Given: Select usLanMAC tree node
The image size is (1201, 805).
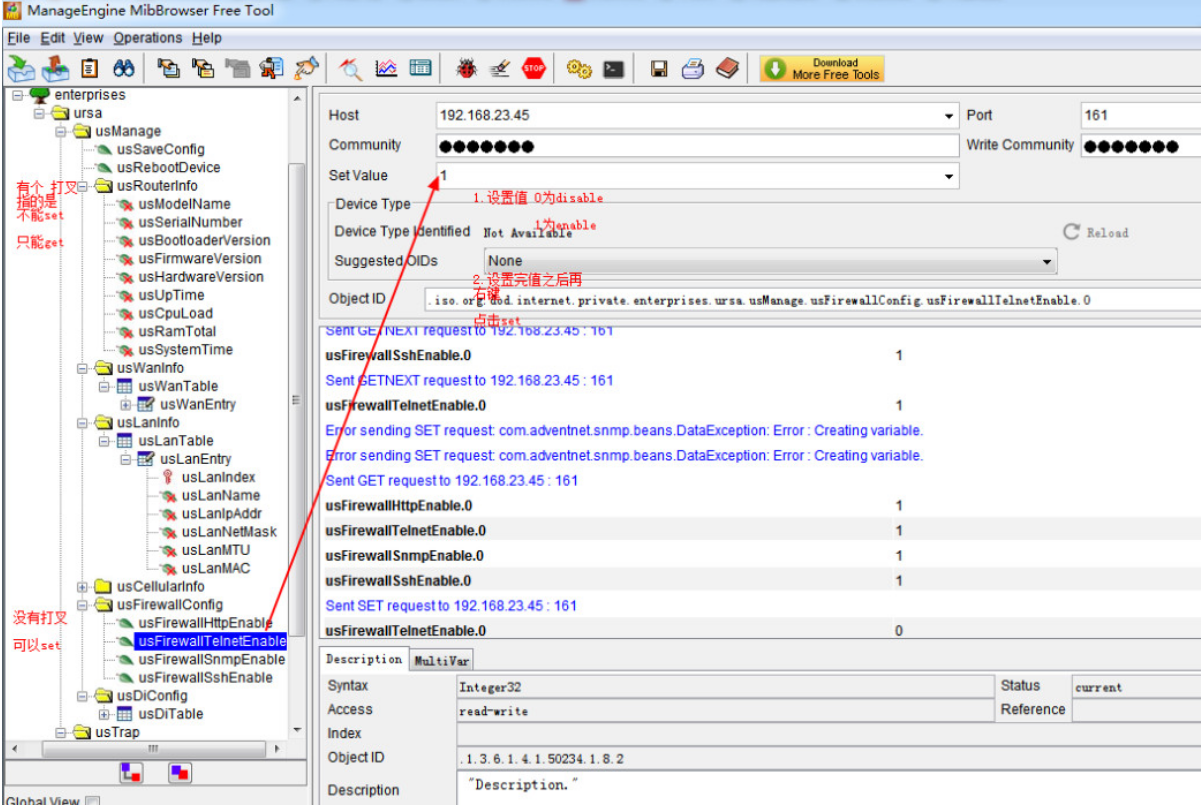Looking at the screenshot, I should [215, 569].
